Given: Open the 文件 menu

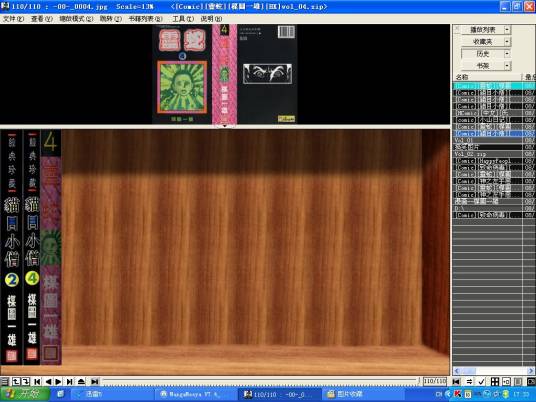Looking at the screenshot, I should pyautogui.click(x=13, y=19).
